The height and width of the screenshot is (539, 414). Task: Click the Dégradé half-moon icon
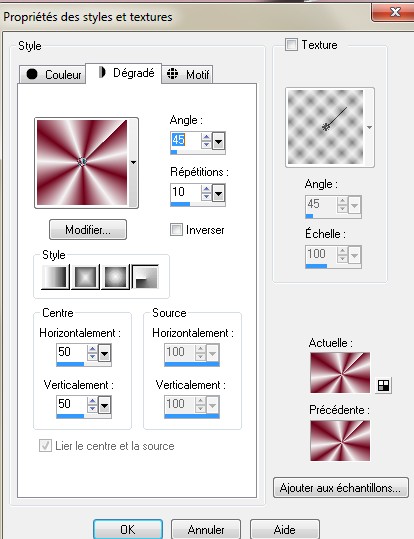(x=102, y=72)
